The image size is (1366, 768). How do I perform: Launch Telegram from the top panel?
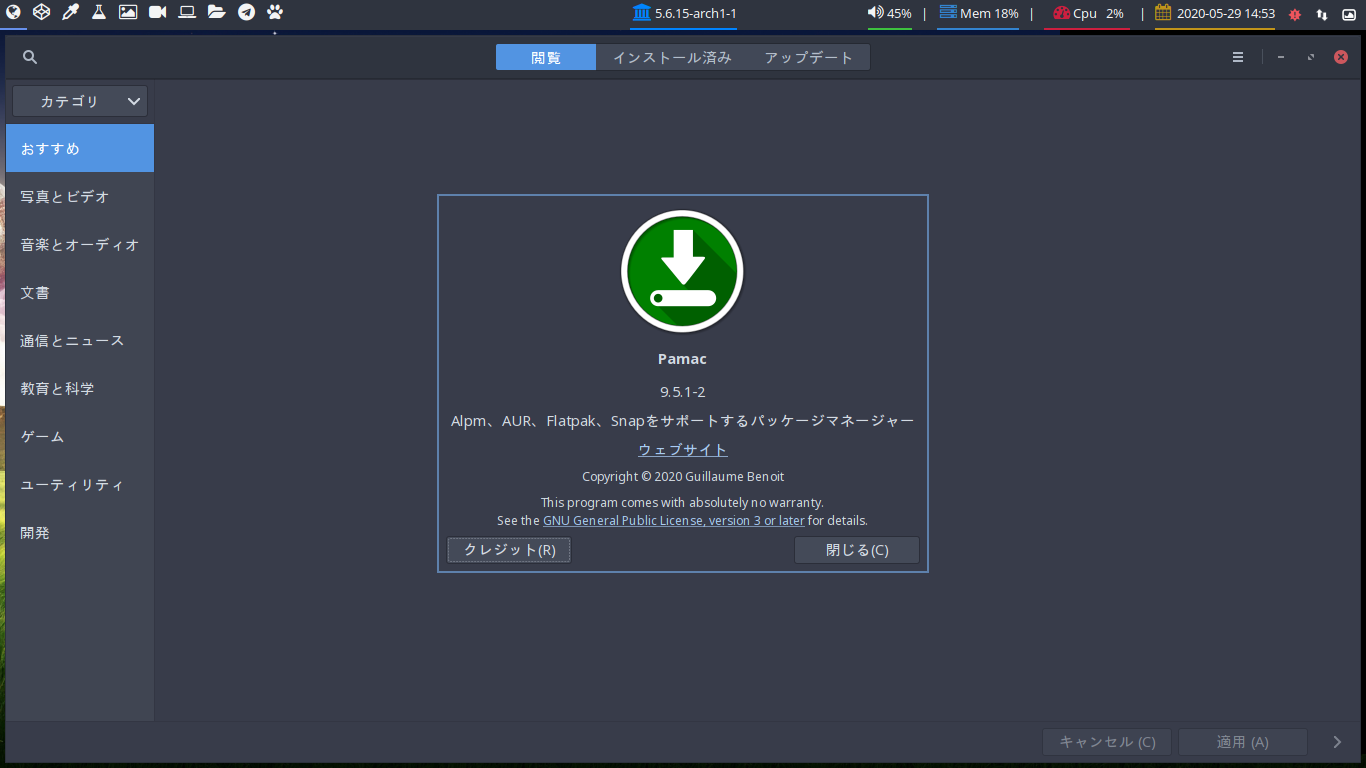click(x=246, y=12)
